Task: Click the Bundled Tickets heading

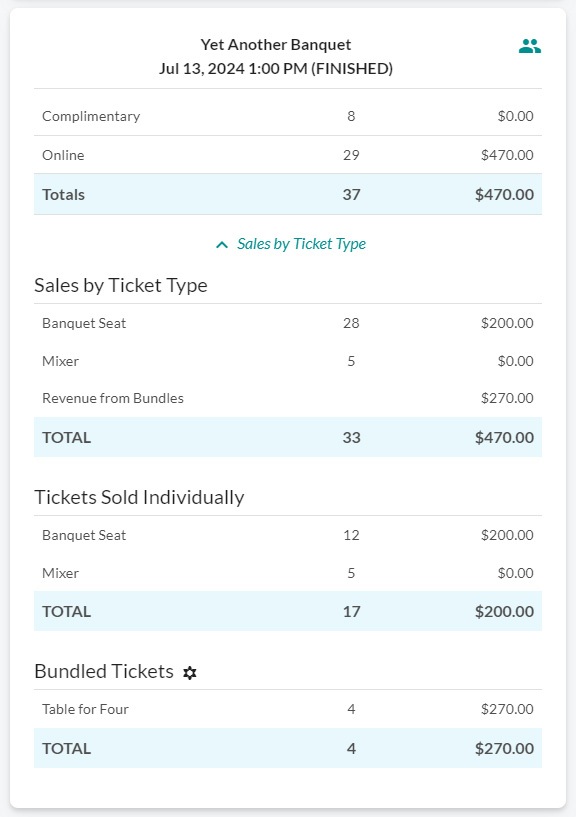Action: click(104, 672)
